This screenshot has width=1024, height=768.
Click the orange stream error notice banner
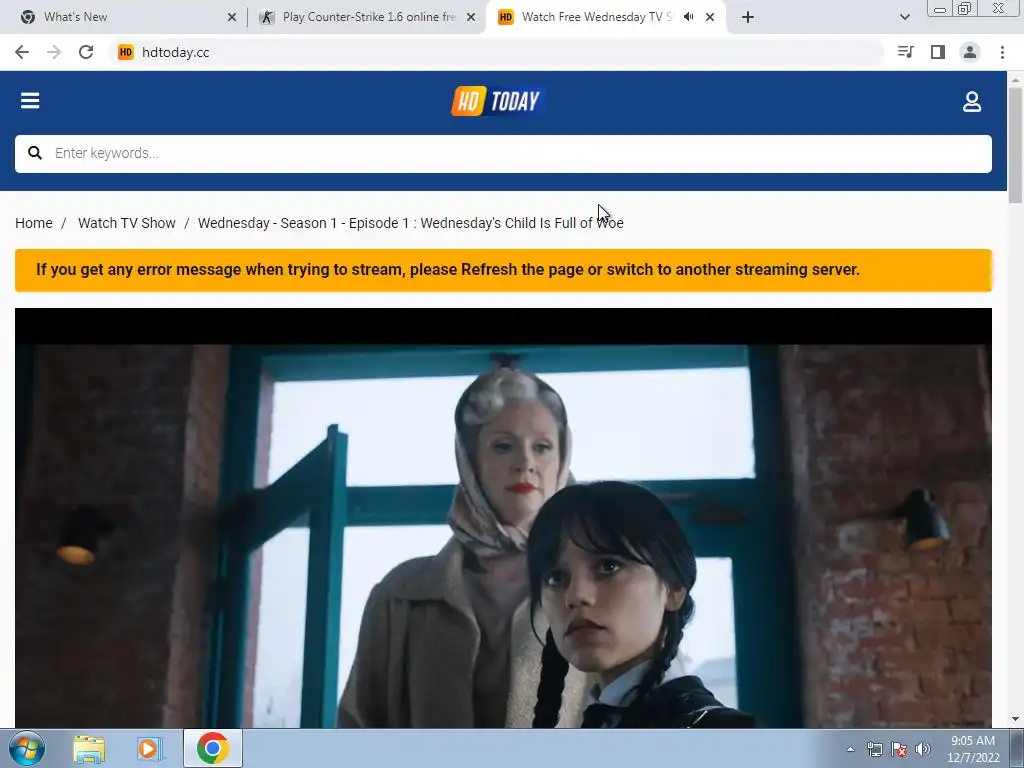click(503, 270)
